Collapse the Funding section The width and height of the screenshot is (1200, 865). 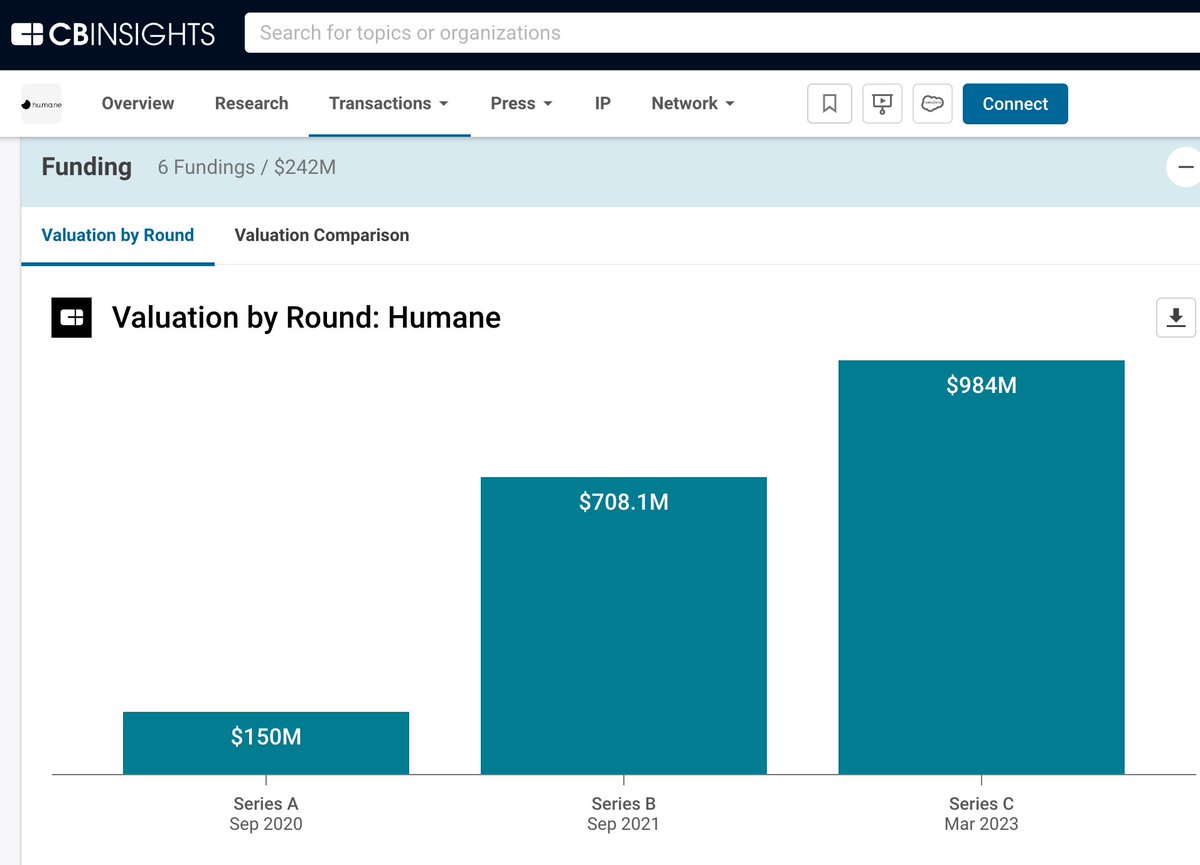pos(1185,167)
